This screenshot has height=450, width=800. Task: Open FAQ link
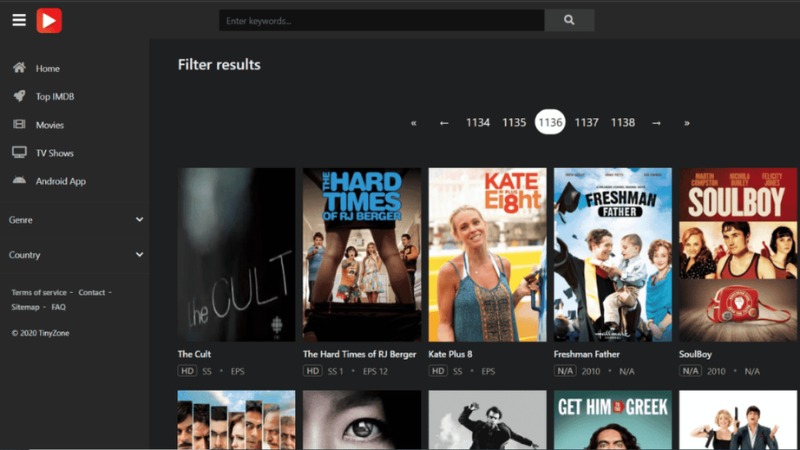[58, 307]
